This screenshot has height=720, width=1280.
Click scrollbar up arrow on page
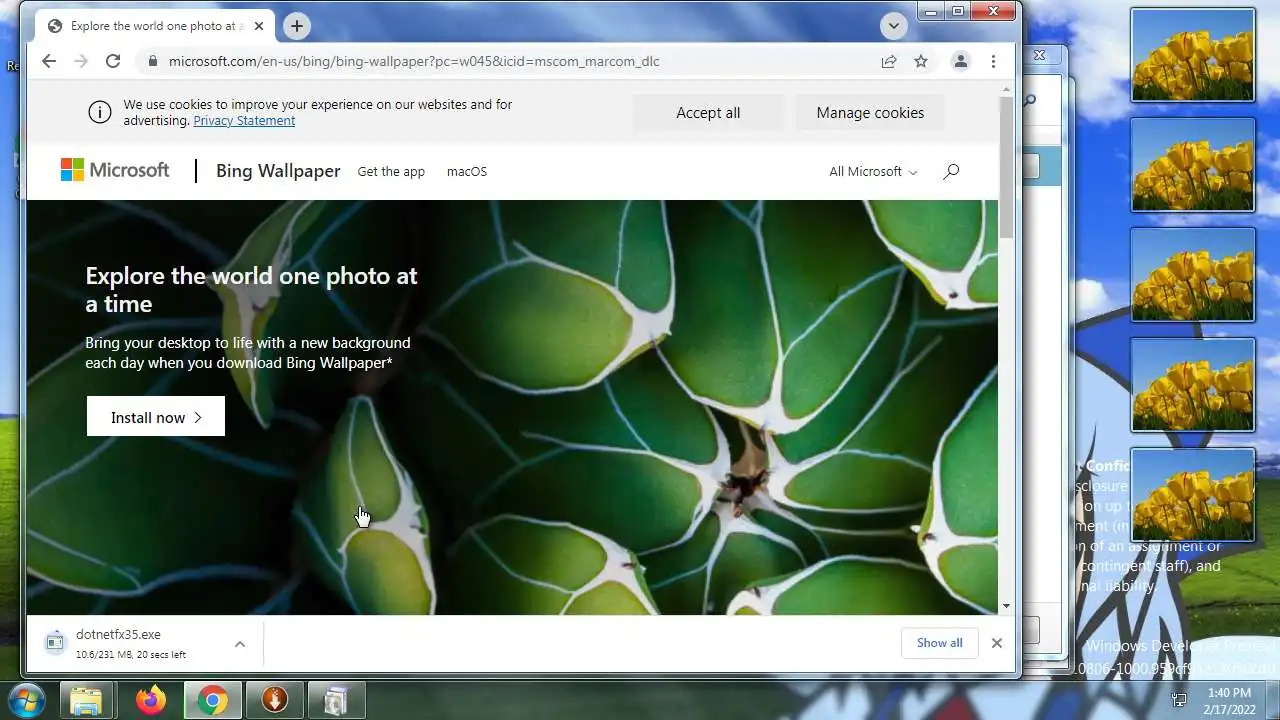[x=1006, y=90]
